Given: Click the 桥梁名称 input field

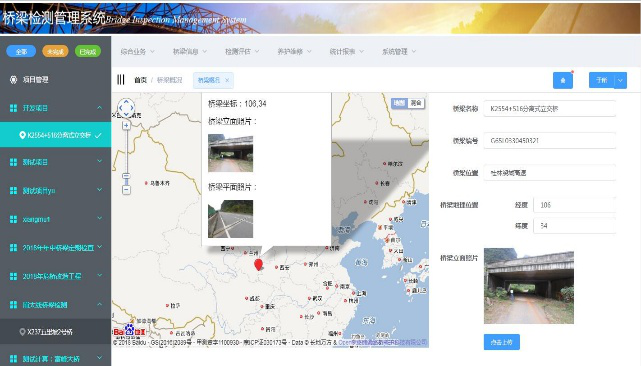Looking at the screenshot, I should click(549, 109).
